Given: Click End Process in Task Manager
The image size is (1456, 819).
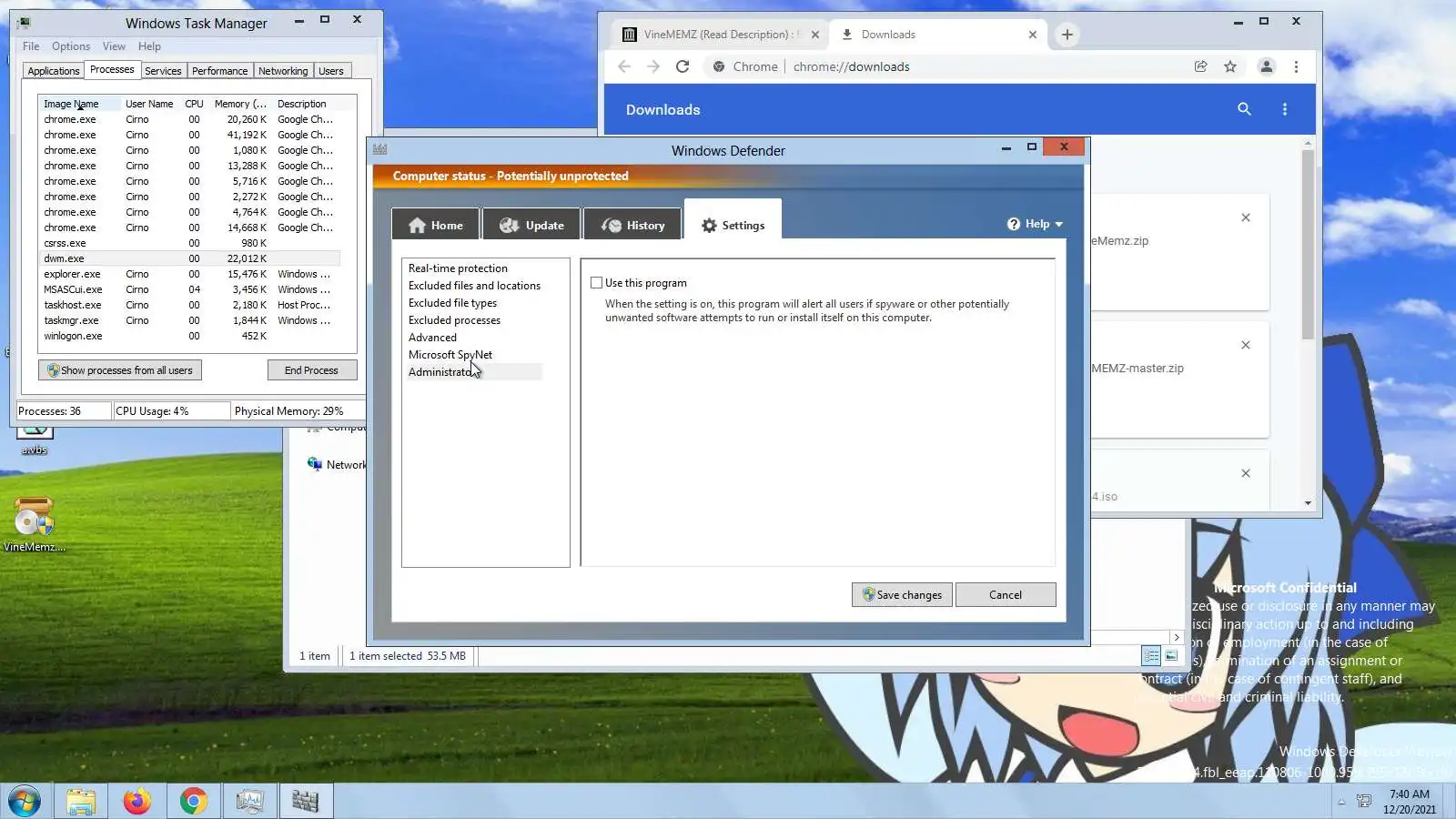Looking at the screenshot, I should click(x=311, y=370).
